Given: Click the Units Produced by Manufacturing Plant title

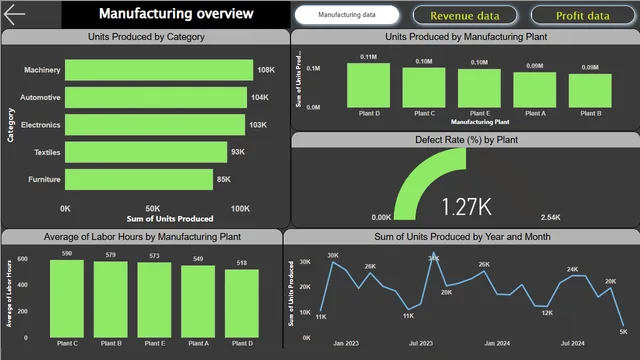Looking at the screenshot, I should click(x=466, y=37).
